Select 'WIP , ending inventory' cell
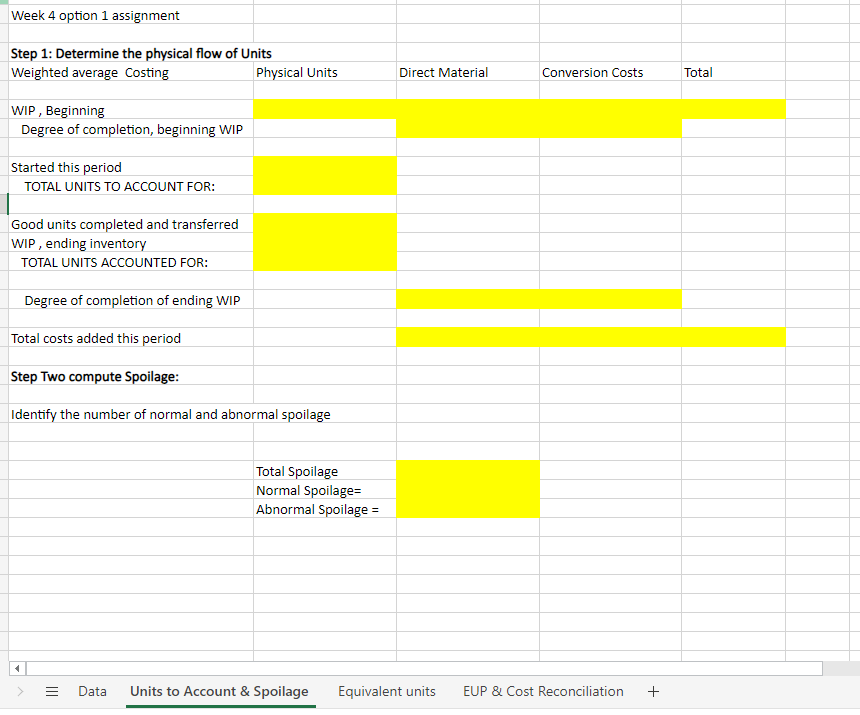The image size is (860, 715). [131, 243]
